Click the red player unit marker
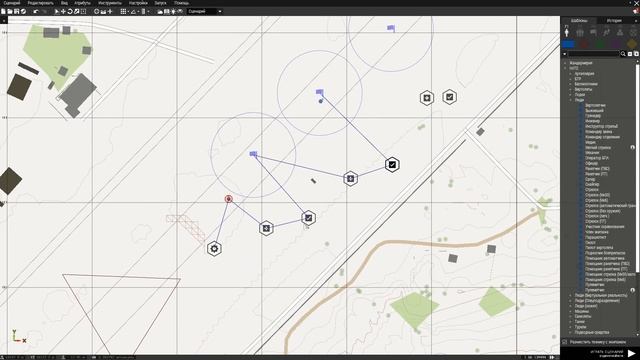The width and height of the screenshot is (640, 360). tap(229, 199)
